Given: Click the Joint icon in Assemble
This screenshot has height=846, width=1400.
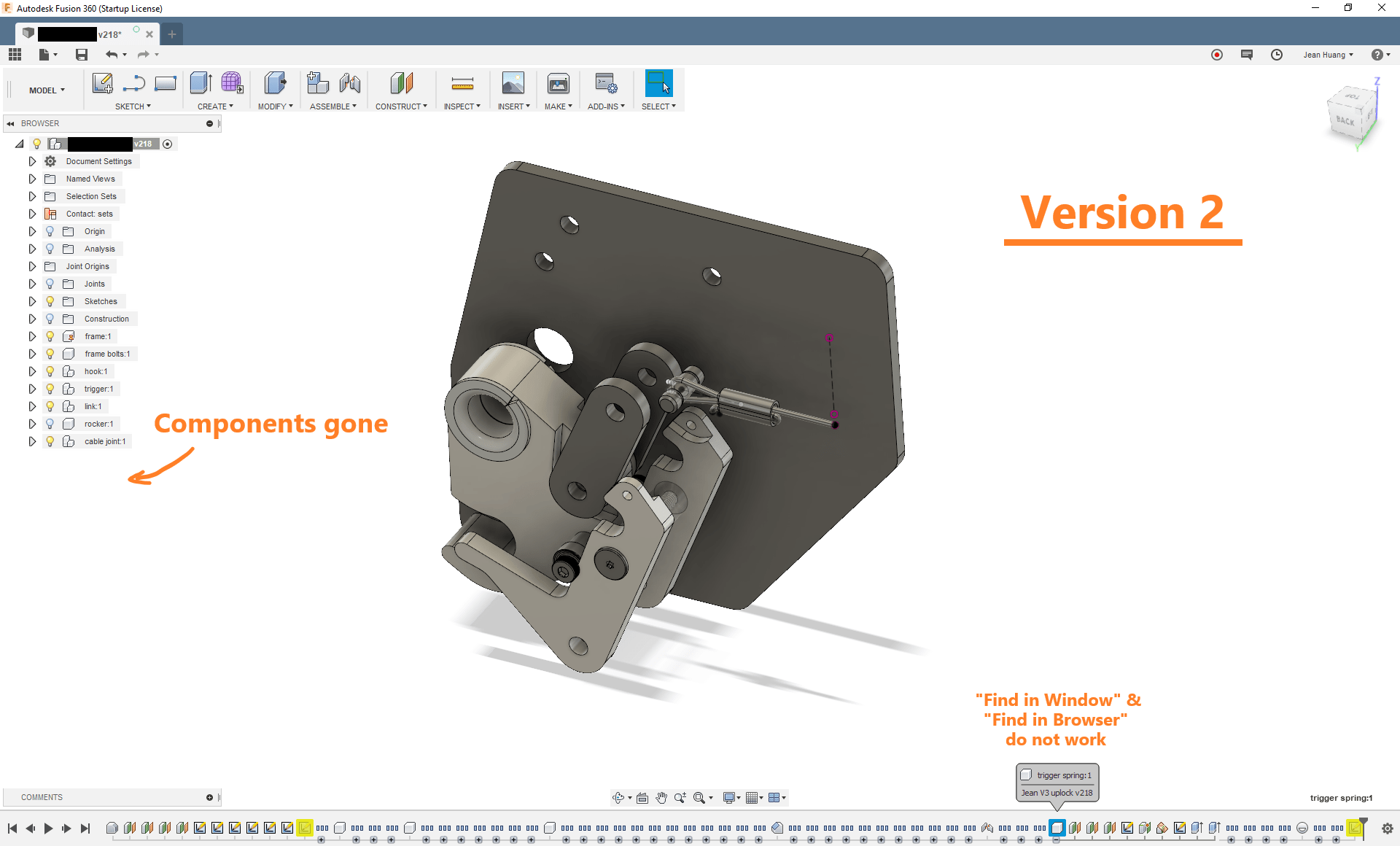Looking at the screenshot, I should (350, 84).
